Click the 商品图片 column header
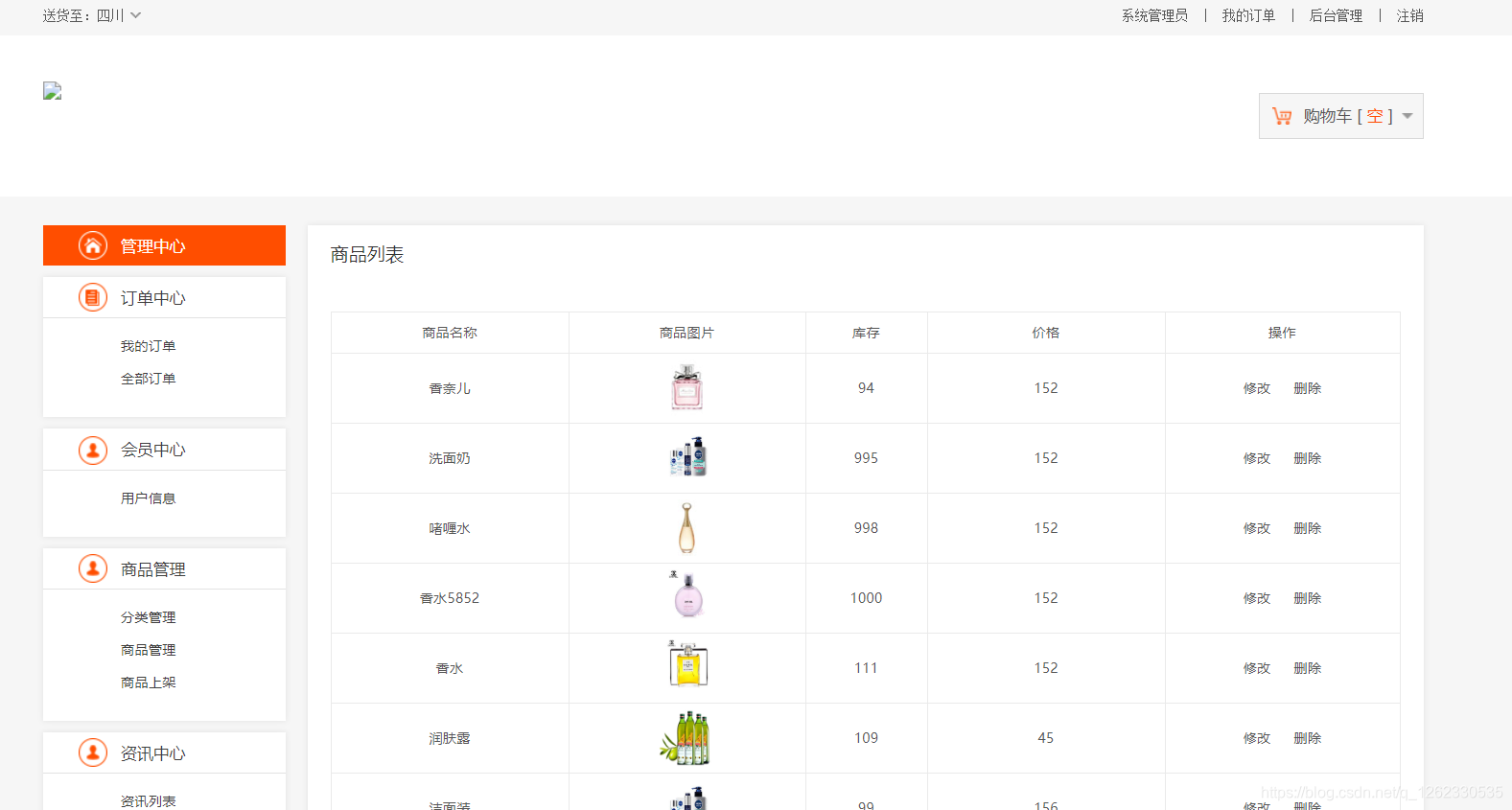 (686, 333)
